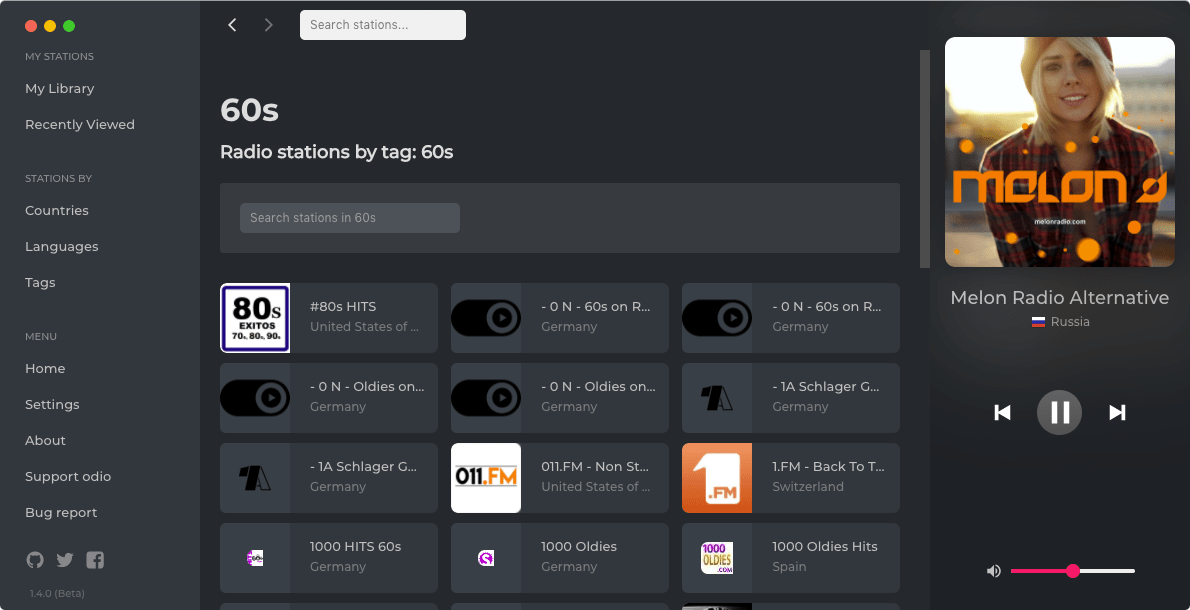
Task: Select the 011.FM - Non St... station
Action: (559, 478)
